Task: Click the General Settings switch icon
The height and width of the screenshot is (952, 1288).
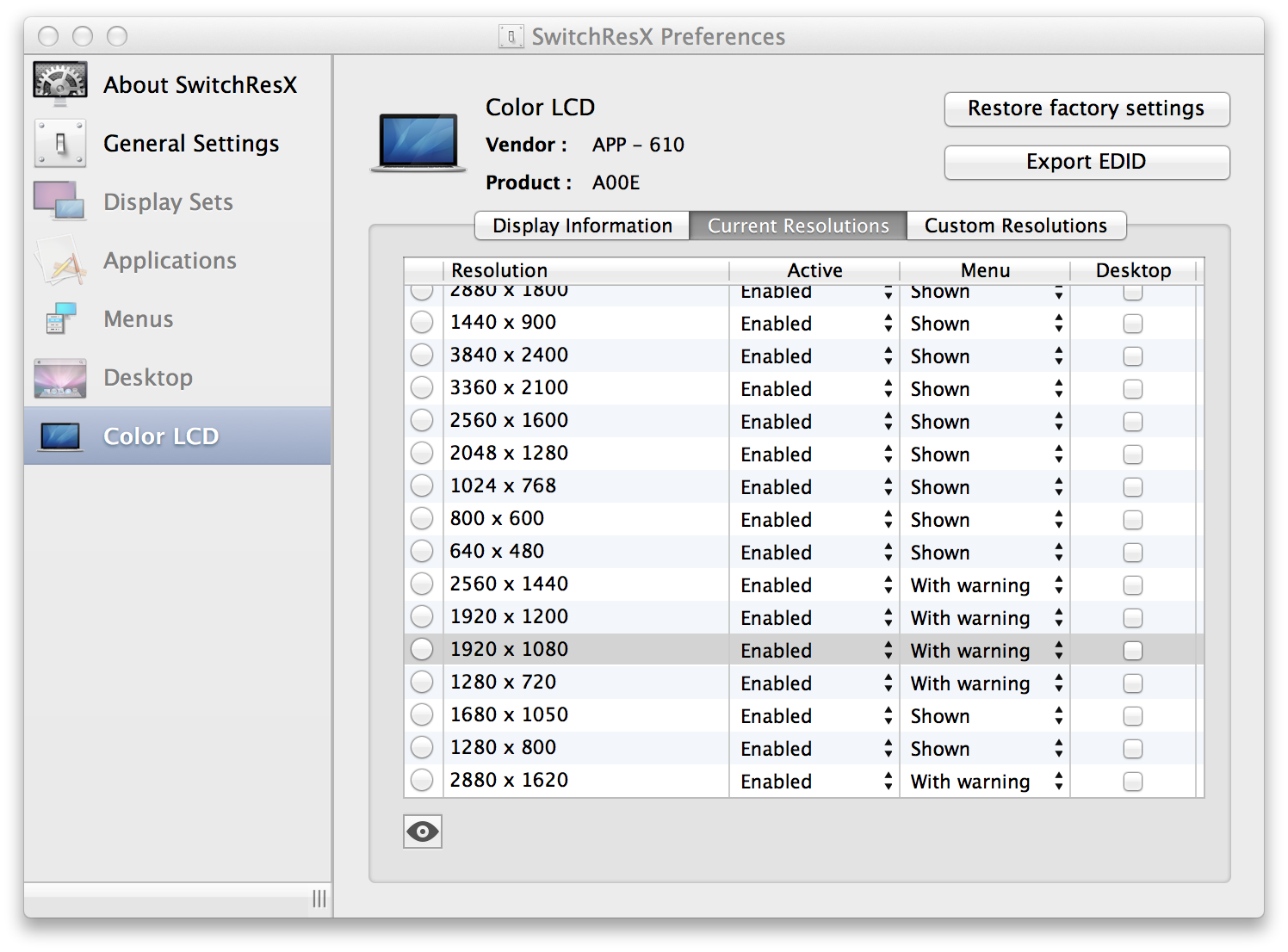Action: click(x=60, y=143)
